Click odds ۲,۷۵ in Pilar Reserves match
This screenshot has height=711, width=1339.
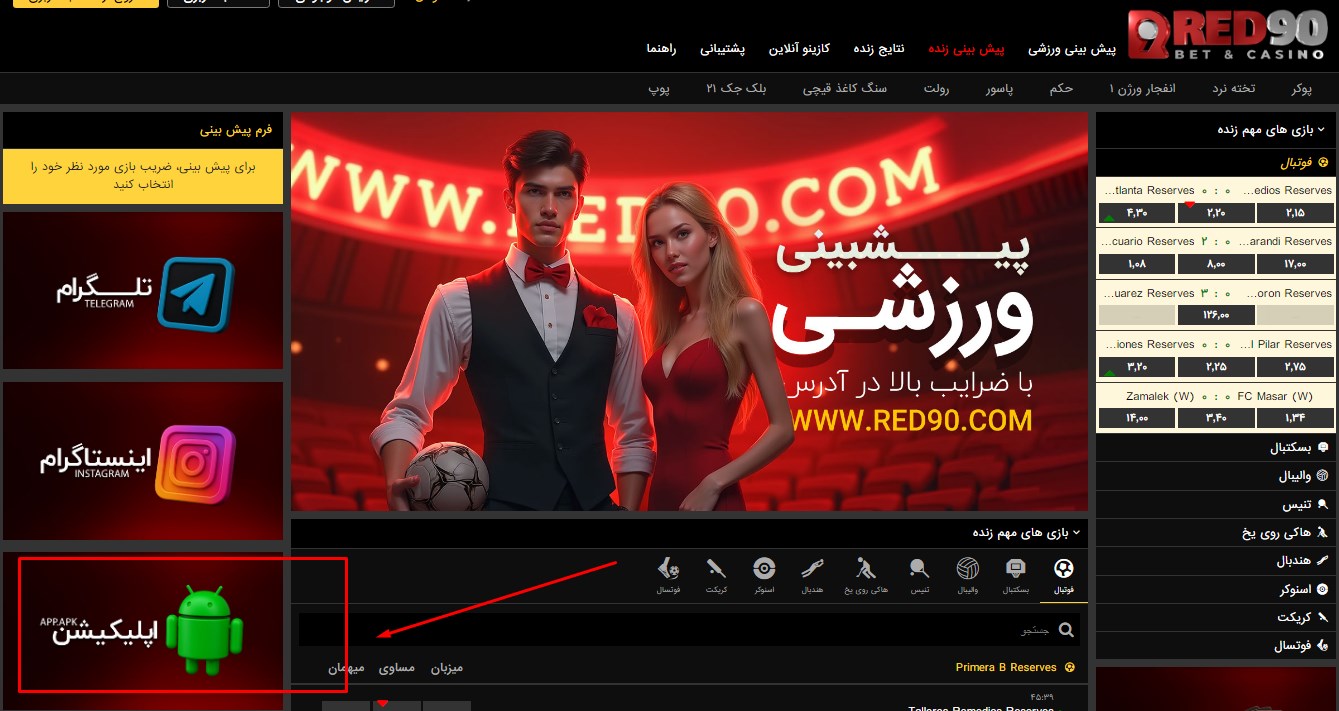pyautogui.click(x=1295, y=367)
